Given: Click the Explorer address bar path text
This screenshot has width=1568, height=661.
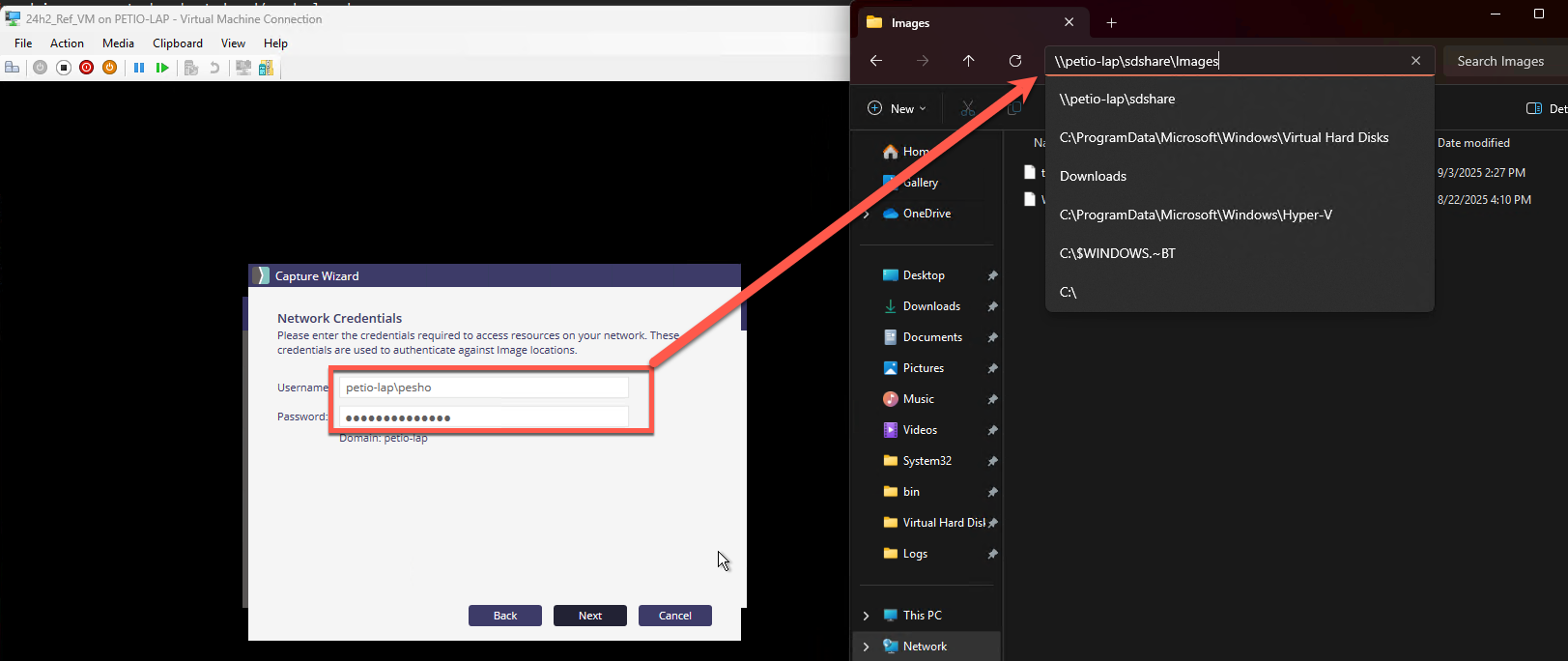Looking at the screenshot, I should [x=1137, y=61].
